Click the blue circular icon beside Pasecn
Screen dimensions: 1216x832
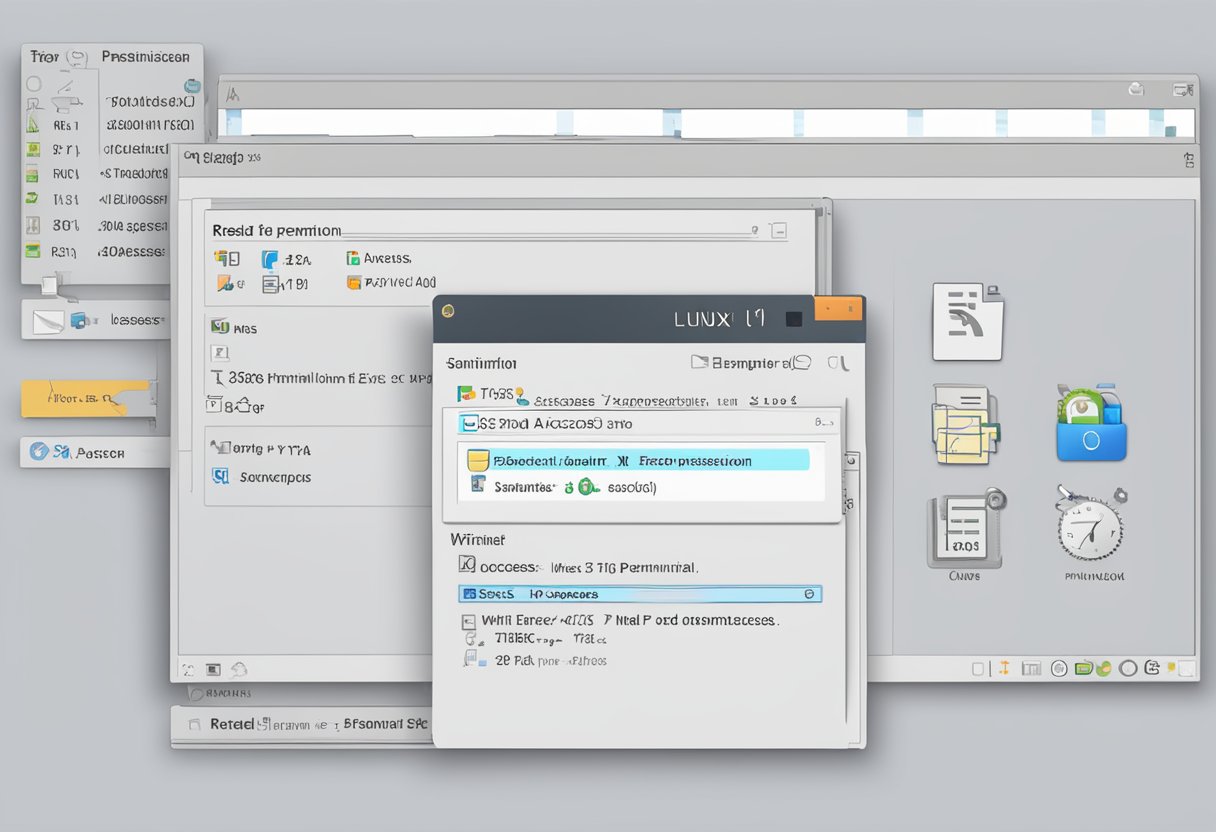39,452
